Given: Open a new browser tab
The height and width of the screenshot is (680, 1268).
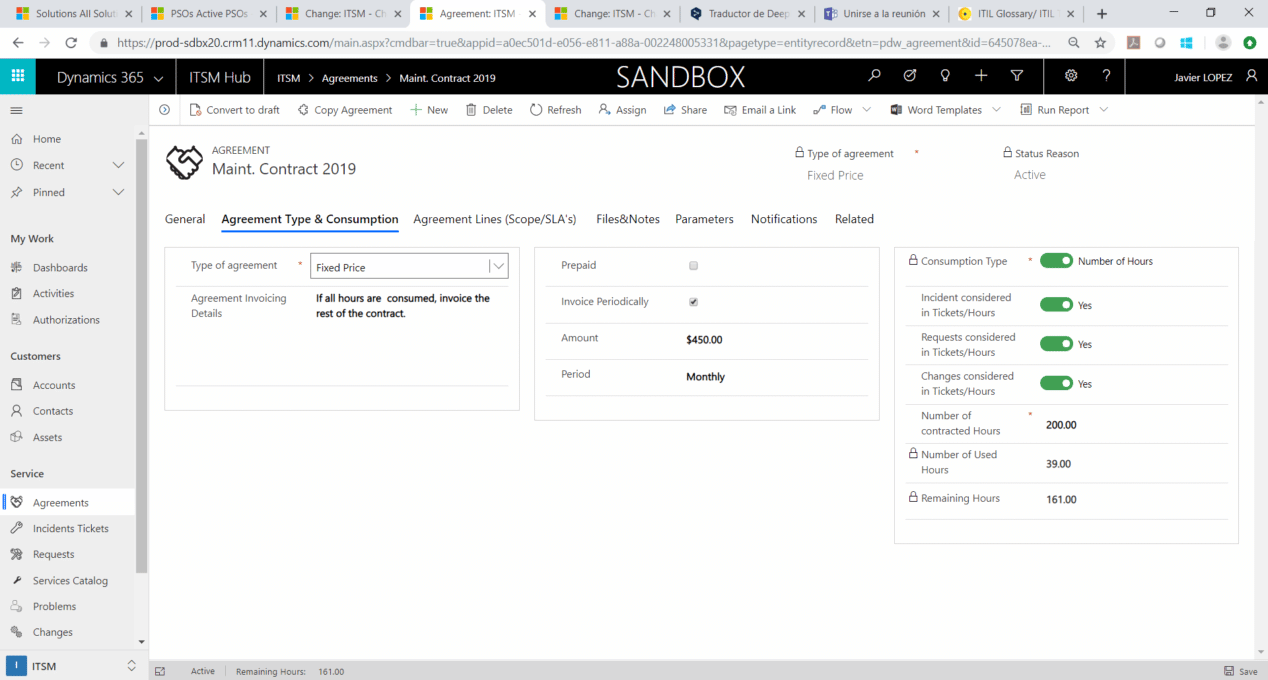Looking at the screenshot, I should (x=1102, y=14).
